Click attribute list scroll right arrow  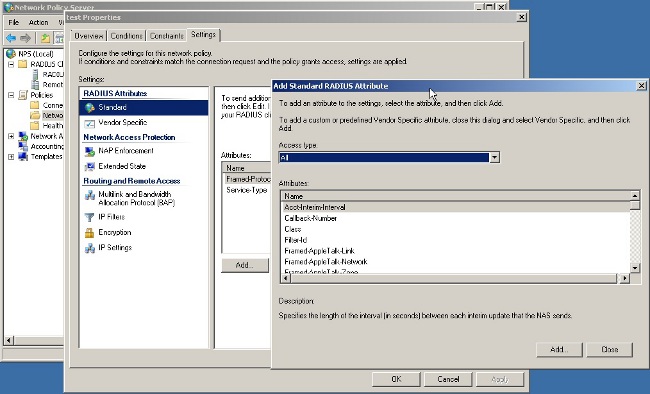[624, 279]
